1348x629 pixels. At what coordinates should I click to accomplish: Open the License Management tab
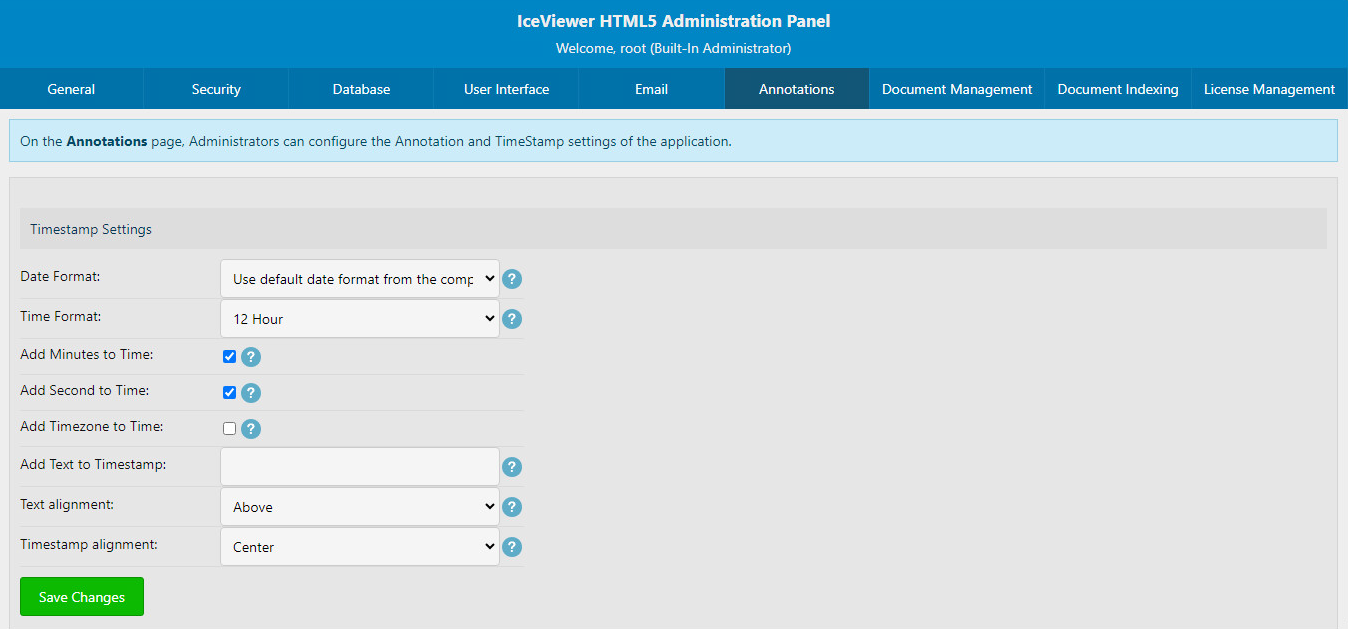pyautogui.click(x=1269, y=89)
